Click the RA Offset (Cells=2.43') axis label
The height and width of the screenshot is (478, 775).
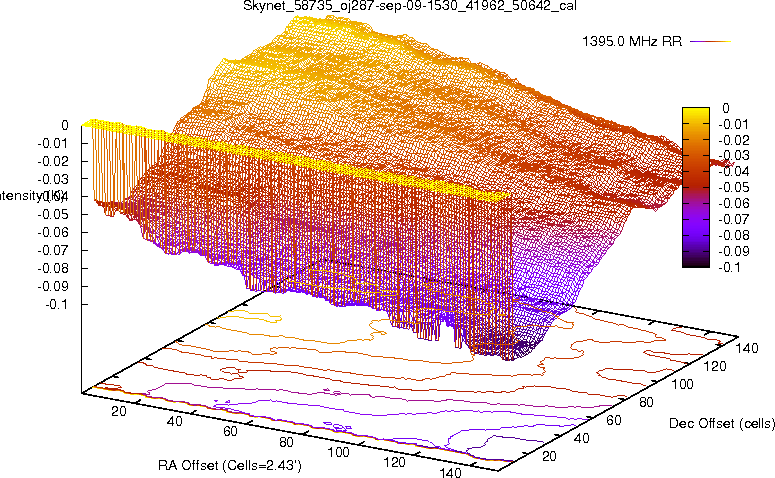(x=230, y=465)
